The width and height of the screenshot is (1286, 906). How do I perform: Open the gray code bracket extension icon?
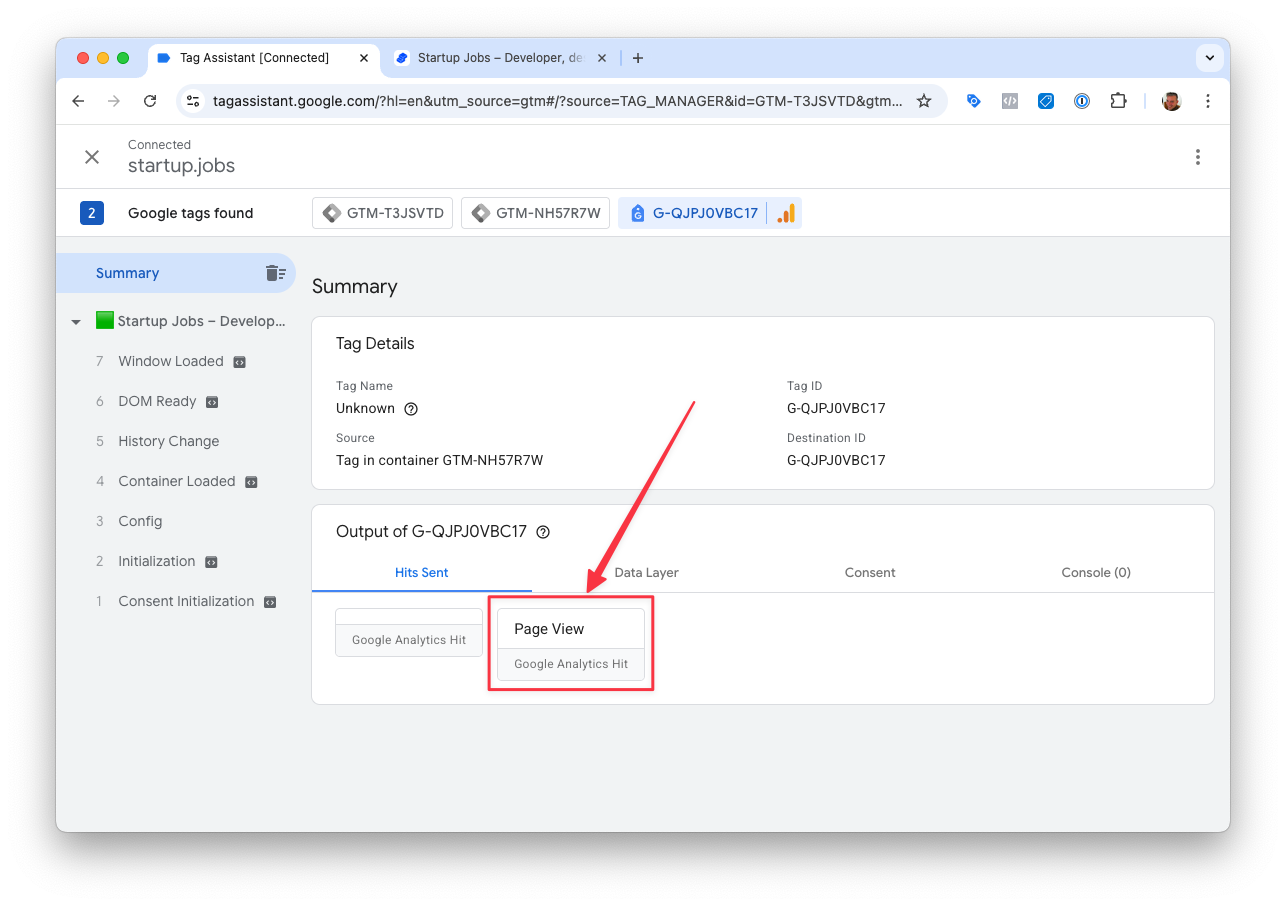click(x=1010, y=101)
